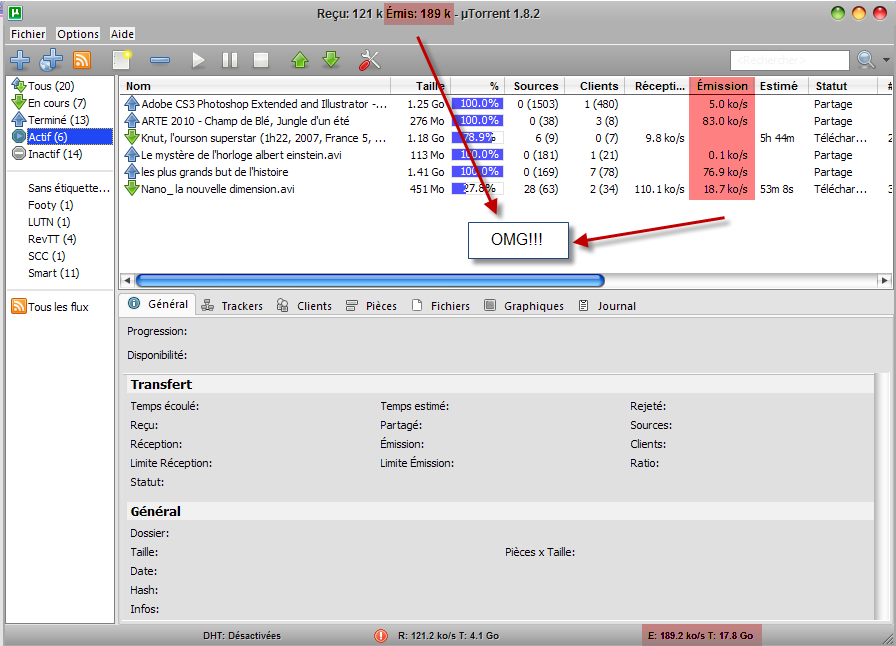Start the torrent with the Play icon
896x646 pixels.
198,60
